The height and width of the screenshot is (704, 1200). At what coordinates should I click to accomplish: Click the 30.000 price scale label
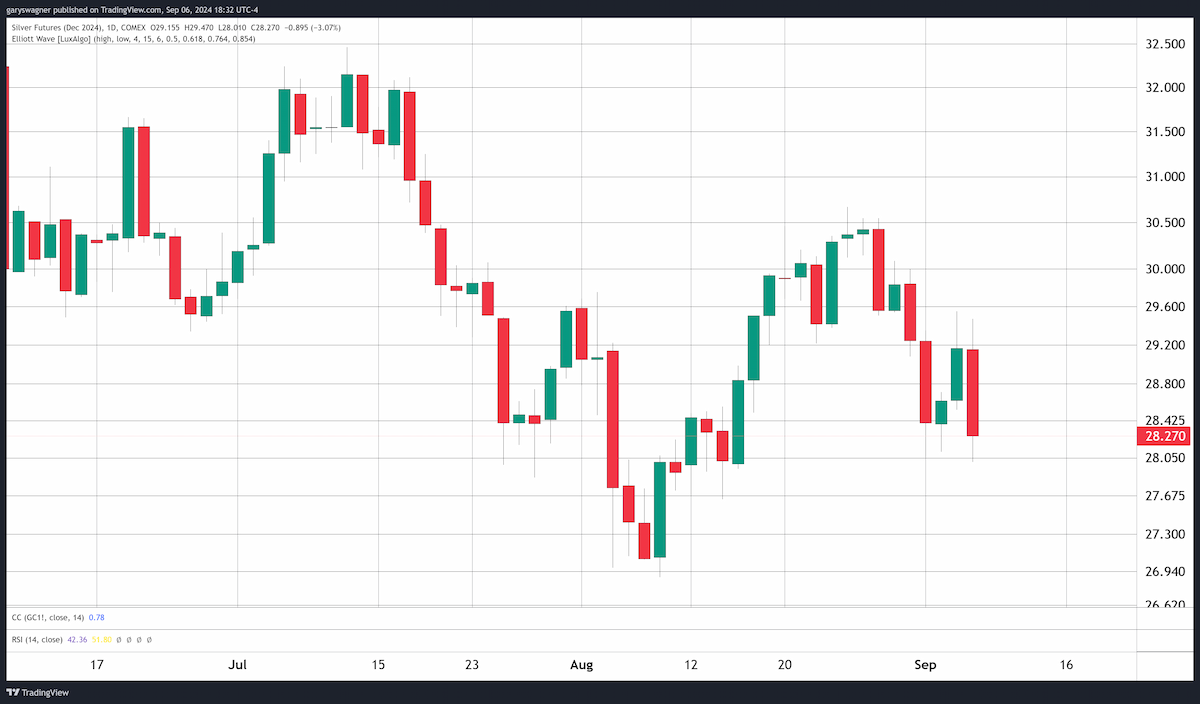click(1165, 269)
